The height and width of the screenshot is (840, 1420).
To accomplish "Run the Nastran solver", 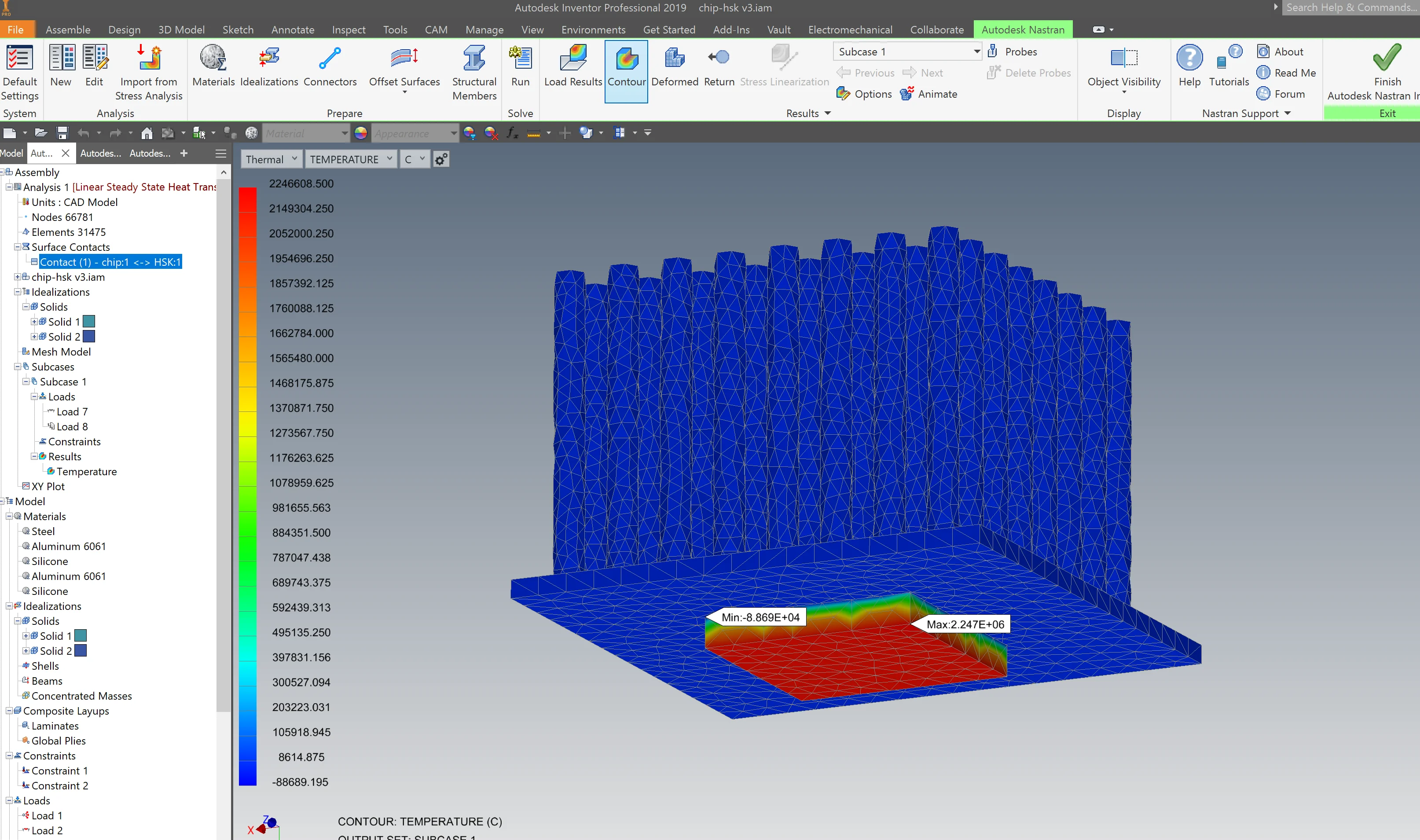I will 520,66.
